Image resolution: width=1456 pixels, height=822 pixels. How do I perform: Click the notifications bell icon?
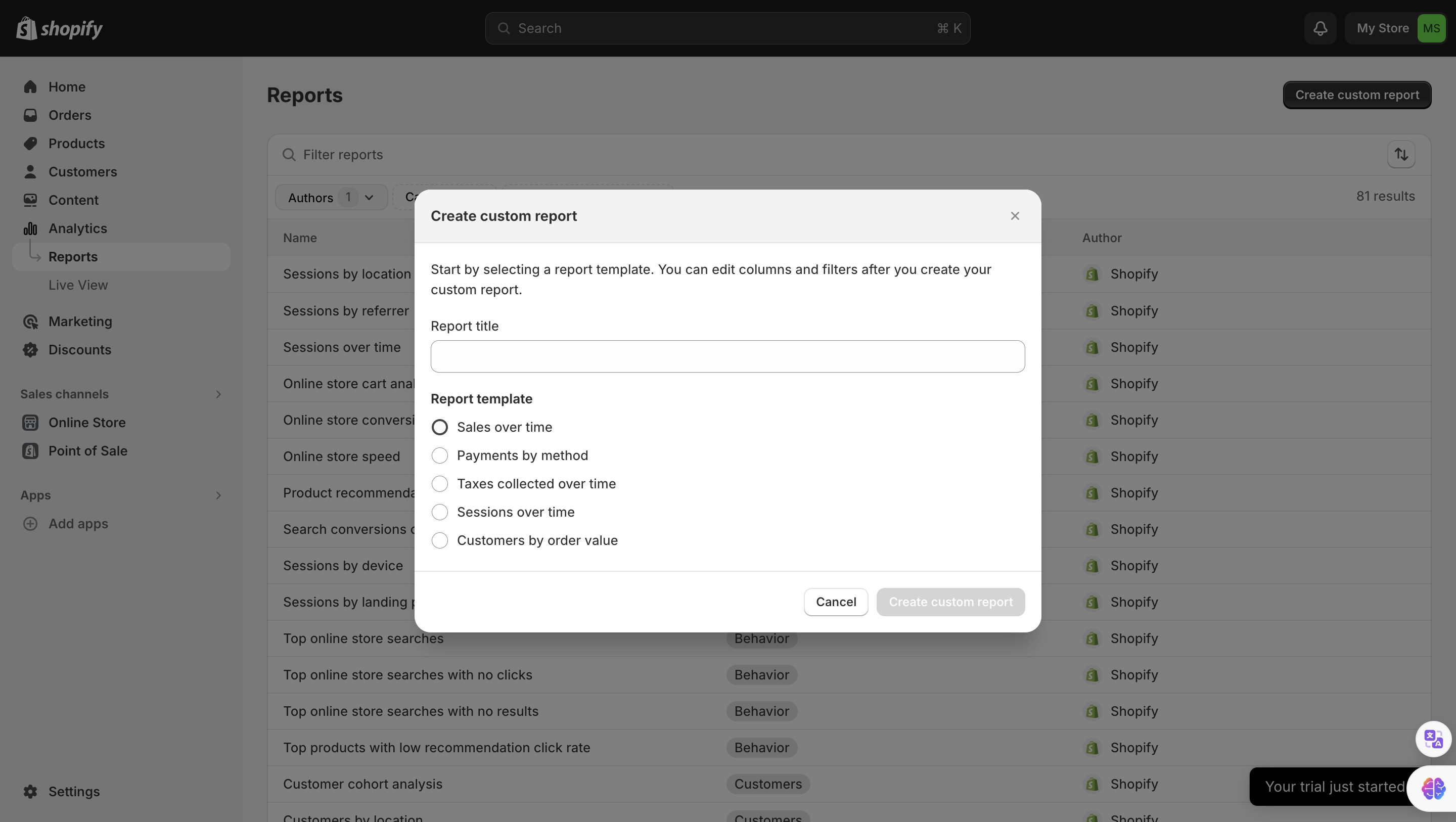(1320, 28)
